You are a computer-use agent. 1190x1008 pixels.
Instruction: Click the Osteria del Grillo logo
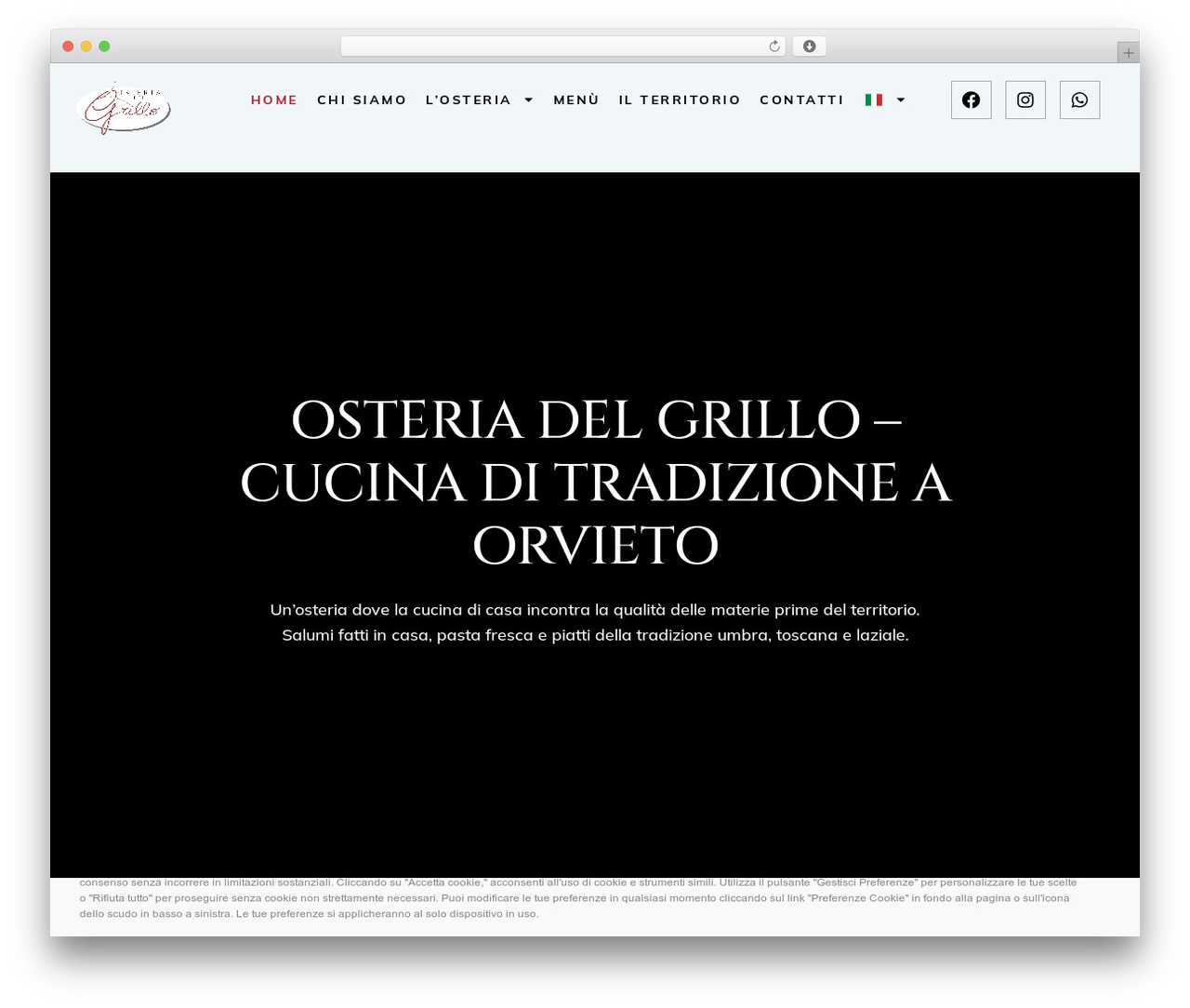click(124, 108)
